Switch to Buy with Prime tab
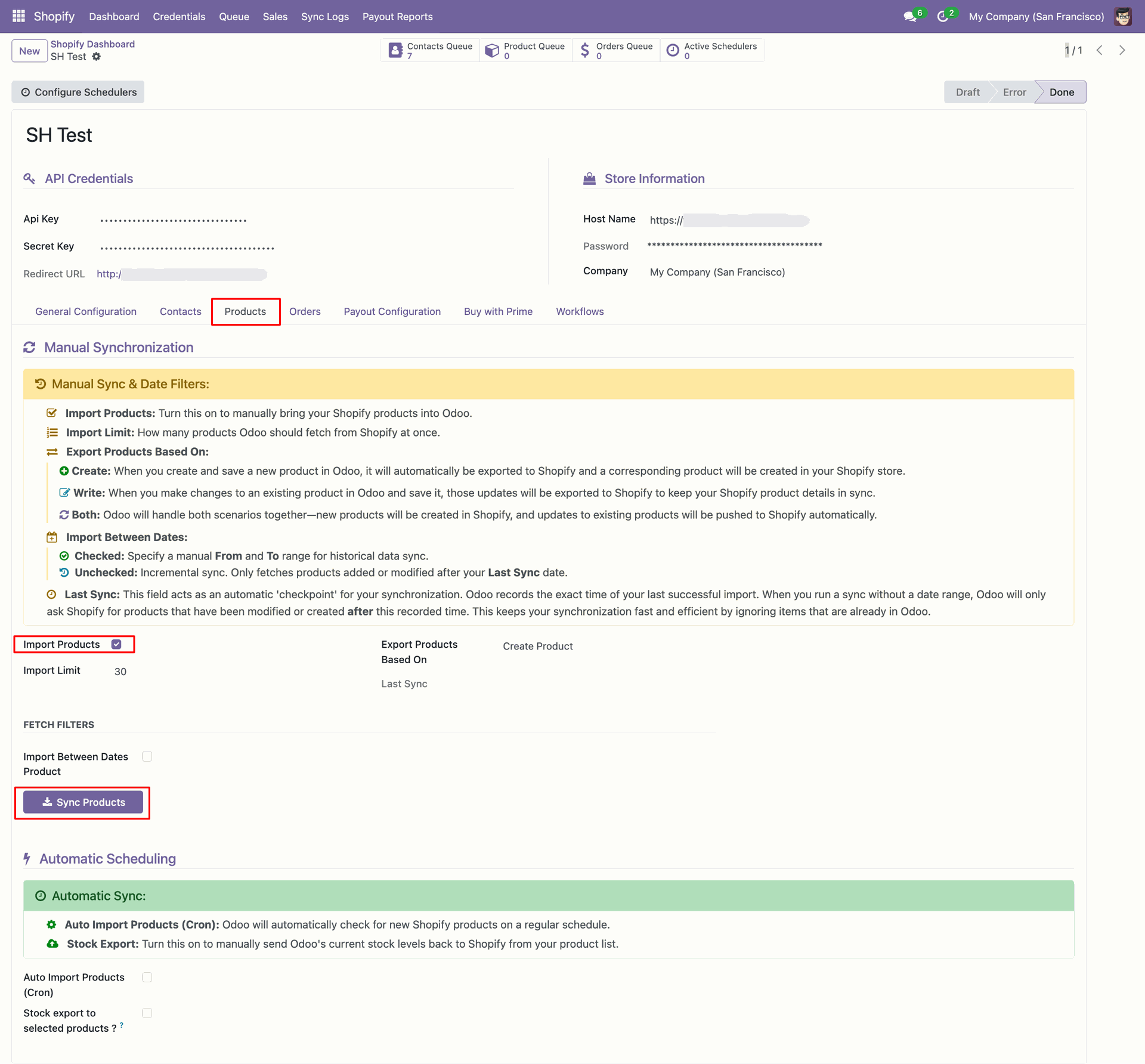The height and width of the screenshot is (1064, 1145). point(499,311)
